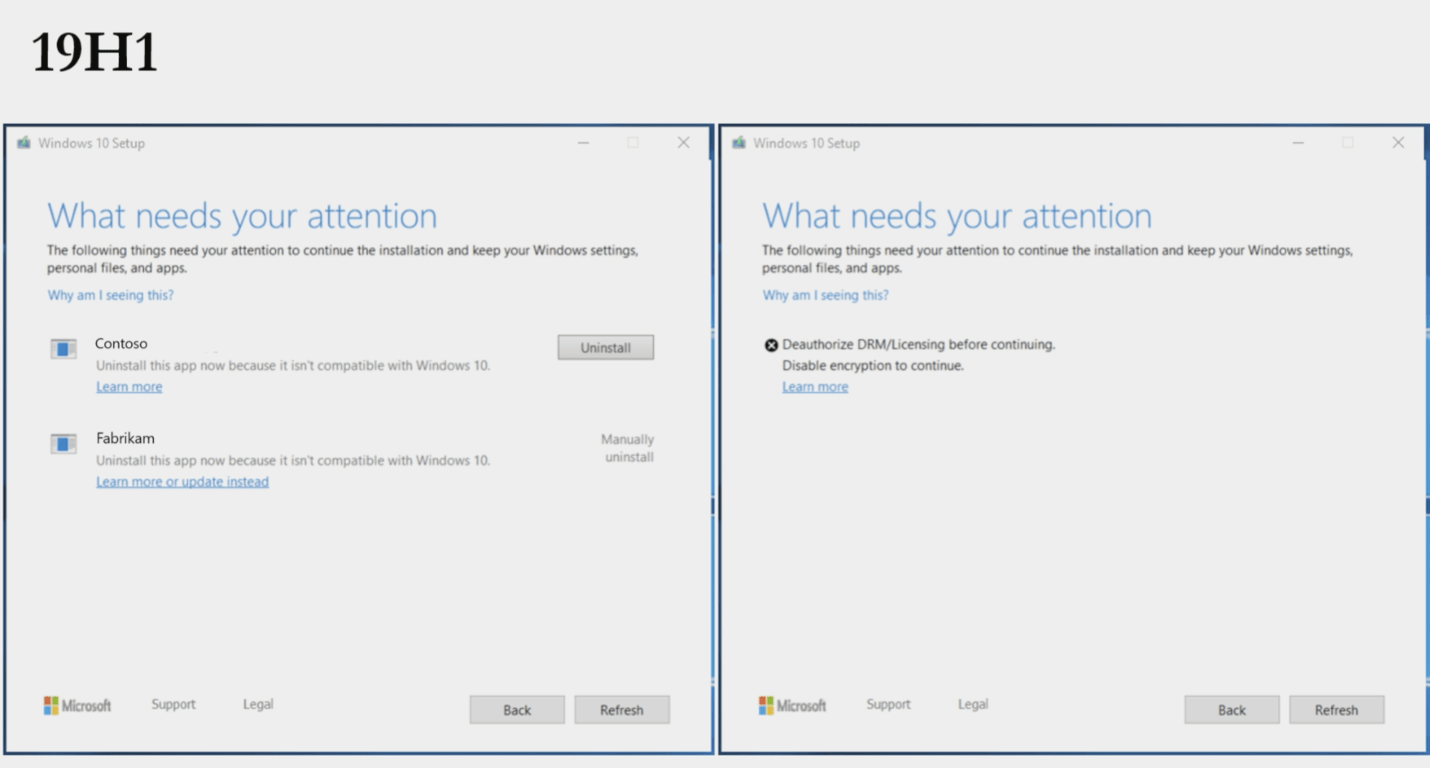Click the DRM error X icon
Viewport: 1430px width, 768px height.
[x=771, y=345]
